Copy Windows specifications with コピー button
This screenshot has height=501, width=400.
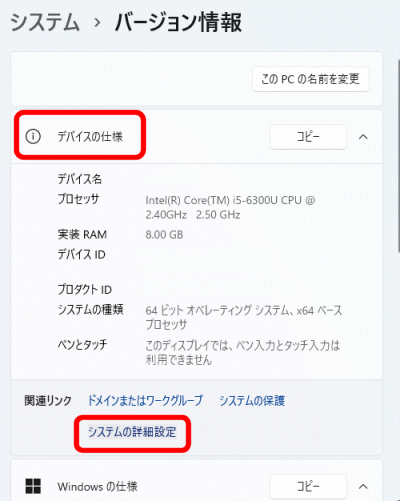pyautogui.click(x=308, y=487)
